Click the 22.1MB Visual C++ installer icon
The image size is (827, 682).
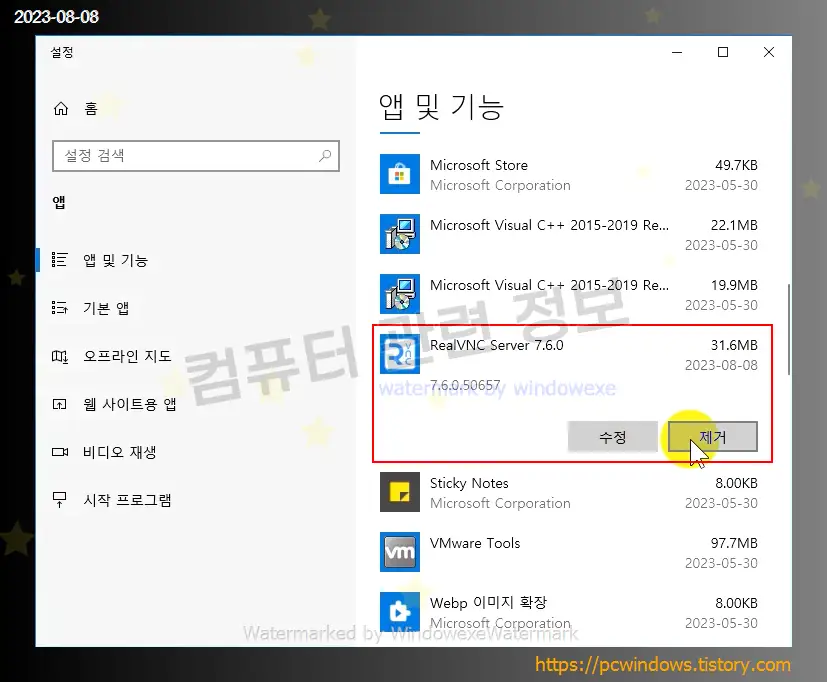click(400, 234)
